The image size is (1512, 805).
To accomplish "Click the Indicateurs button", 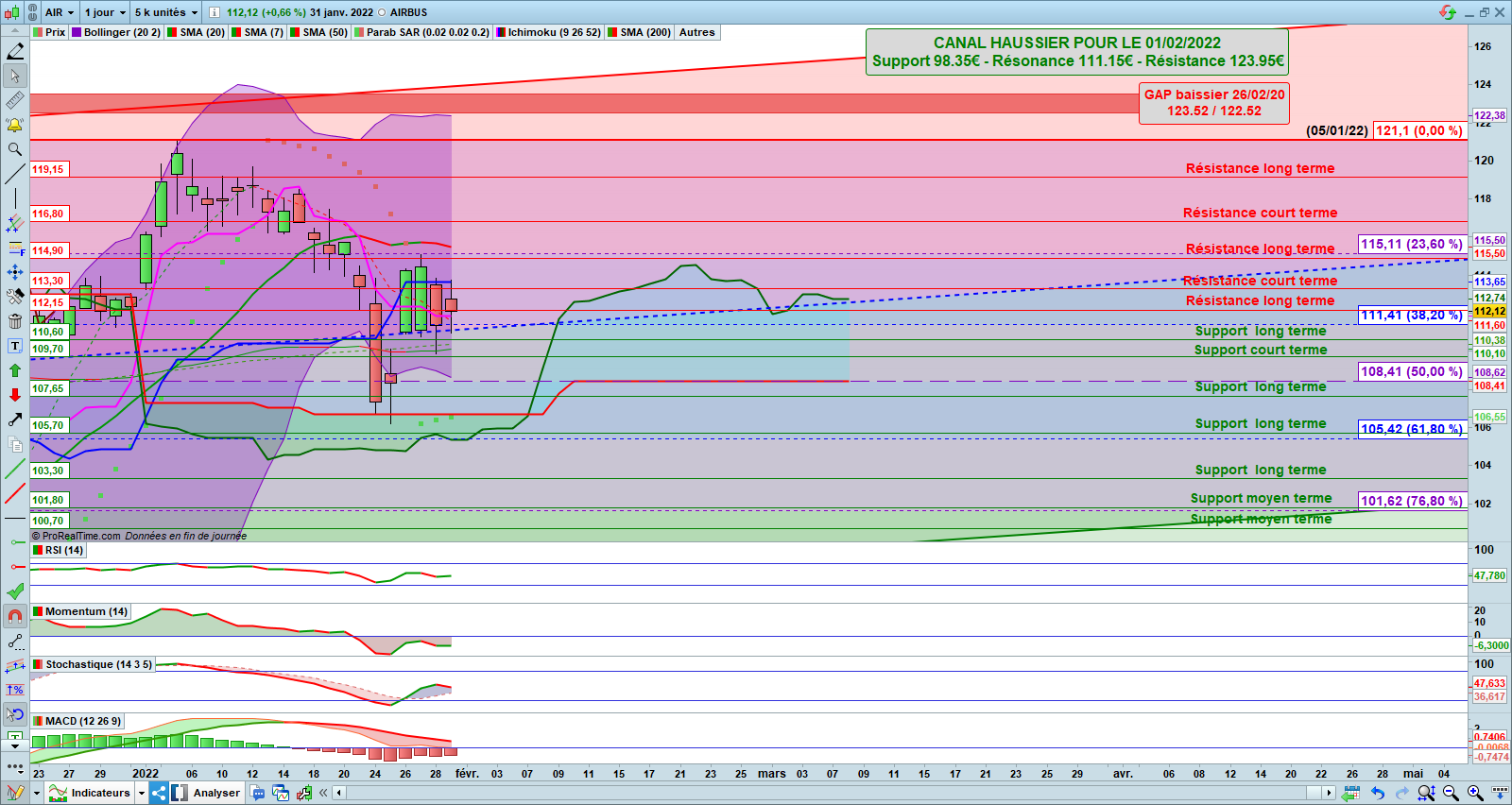I will click(x=91, y=793).
